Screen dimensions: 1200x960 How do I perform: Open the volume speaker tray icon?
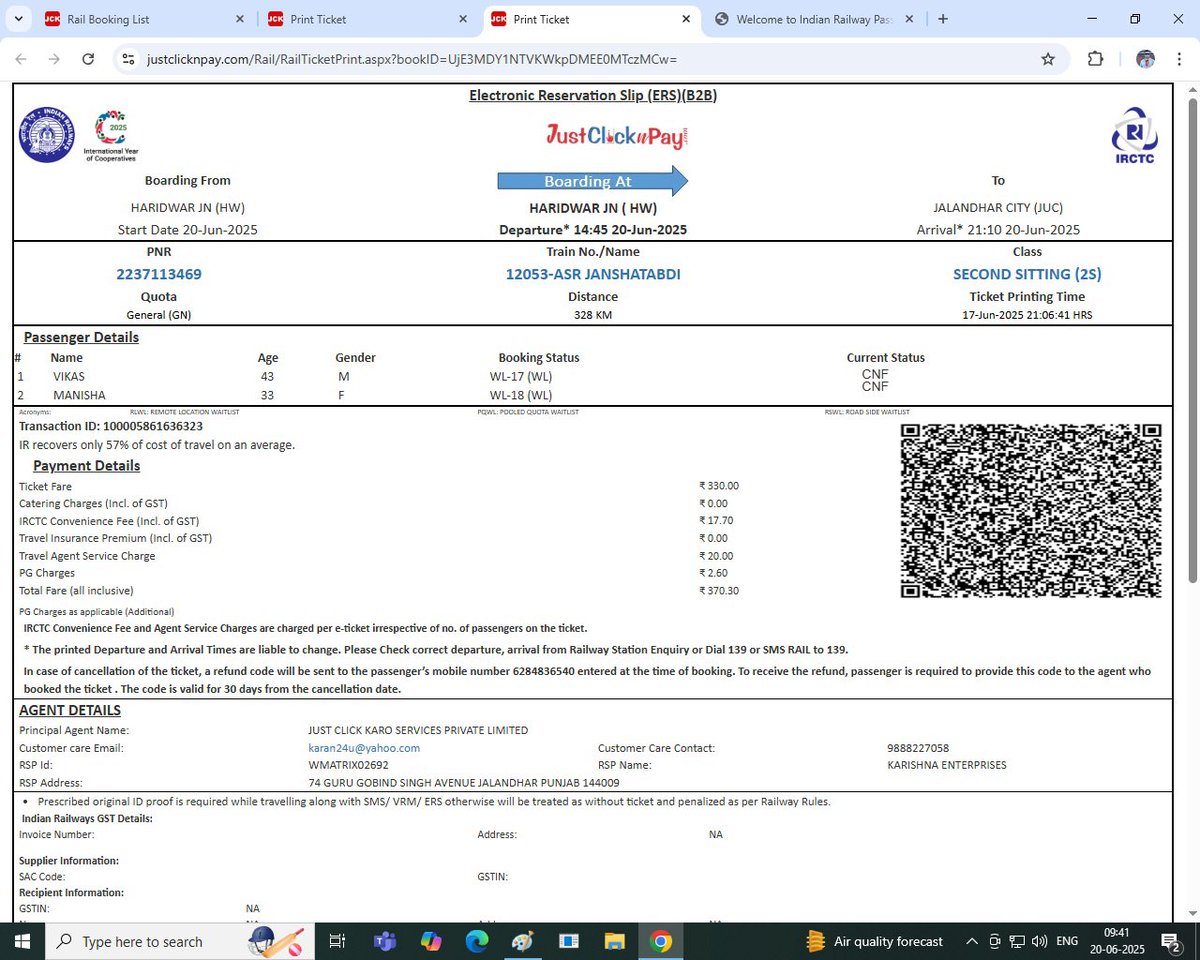[1040, 941]
